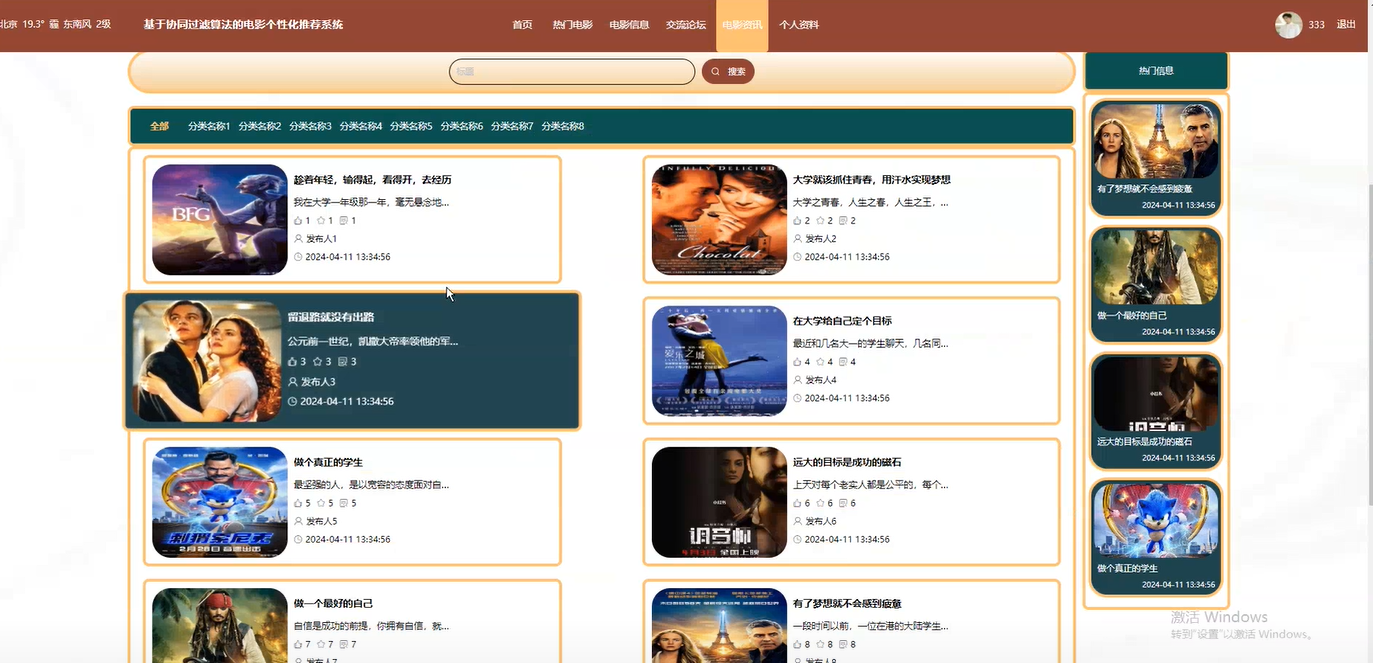1373x663 pixels.
Task: Click 退出 to log out
Action: [x=1346, y=25]
